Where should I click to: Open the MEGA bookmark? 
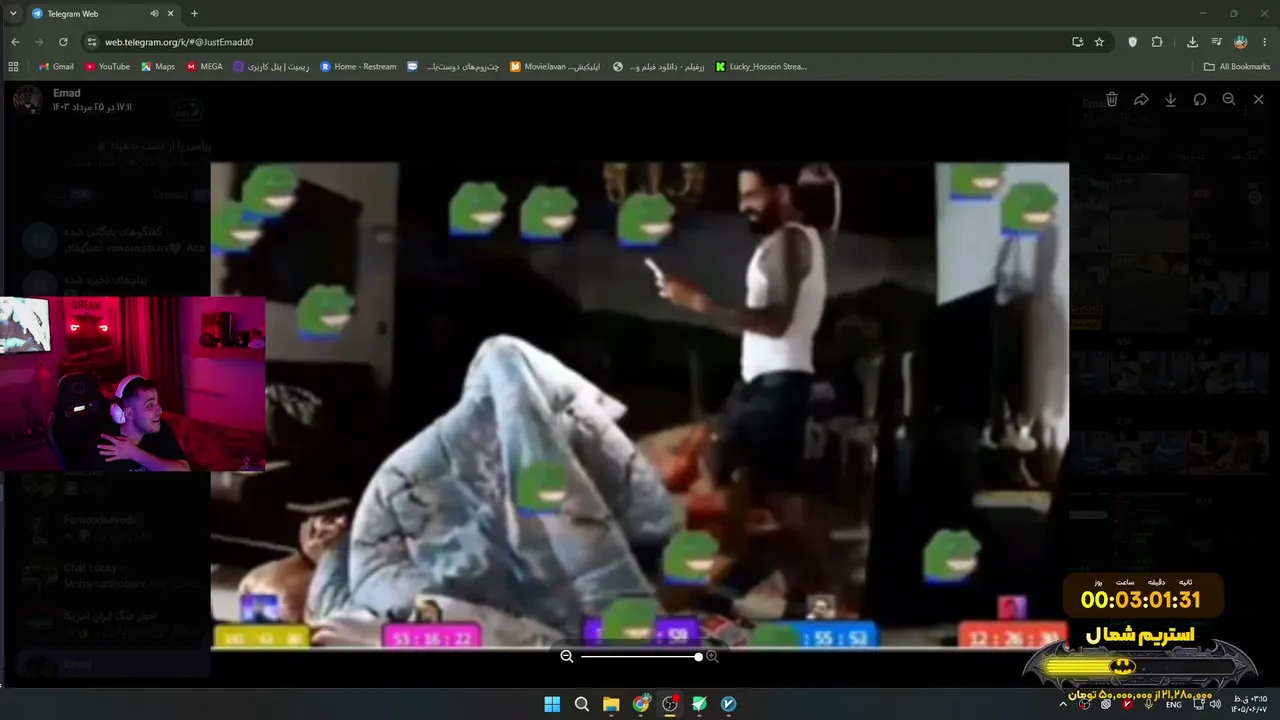tap(204, 67)
